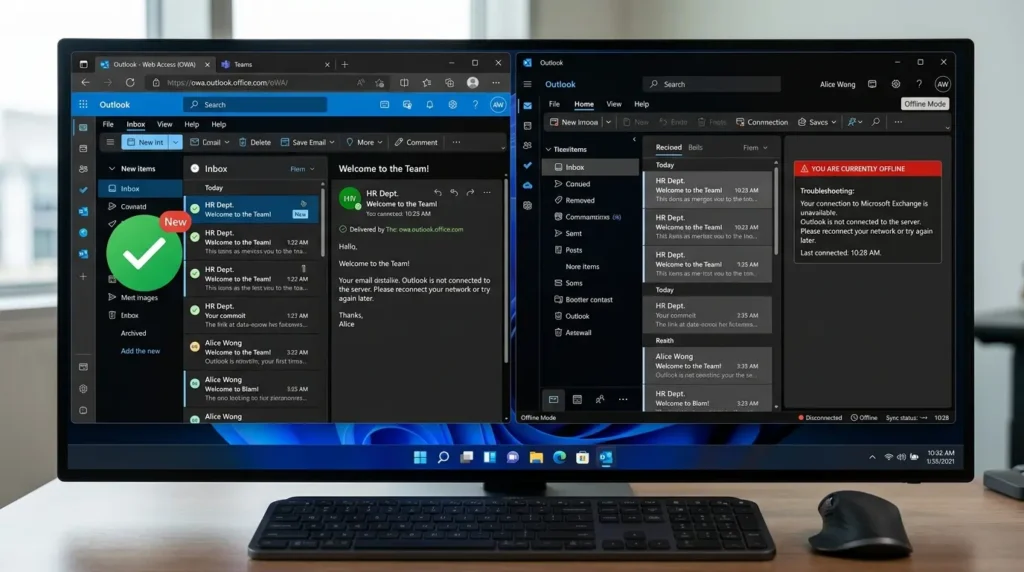The width and height of the screenshot is (1024, 572).
Task: Open the search magnifier in desktop Outlook ribbon
Action: [876, 122]
